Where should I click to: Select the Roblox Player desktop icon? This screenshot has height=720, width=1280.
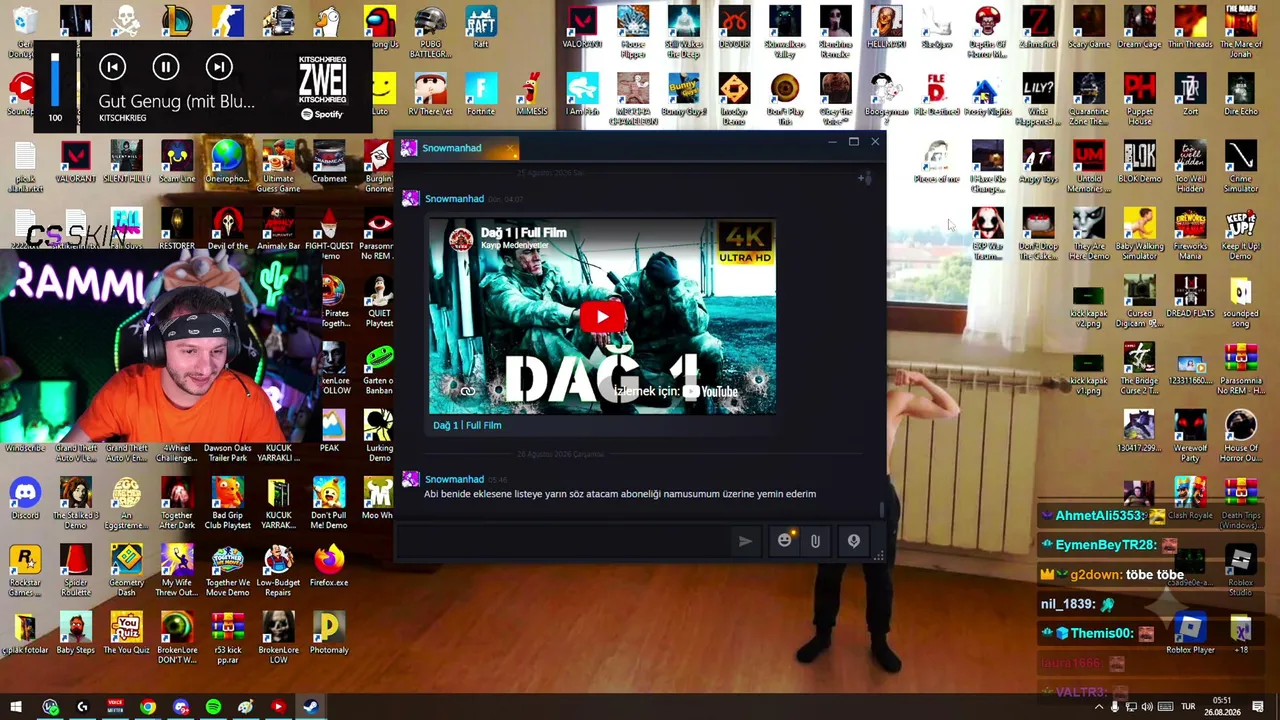[1190, 633]
